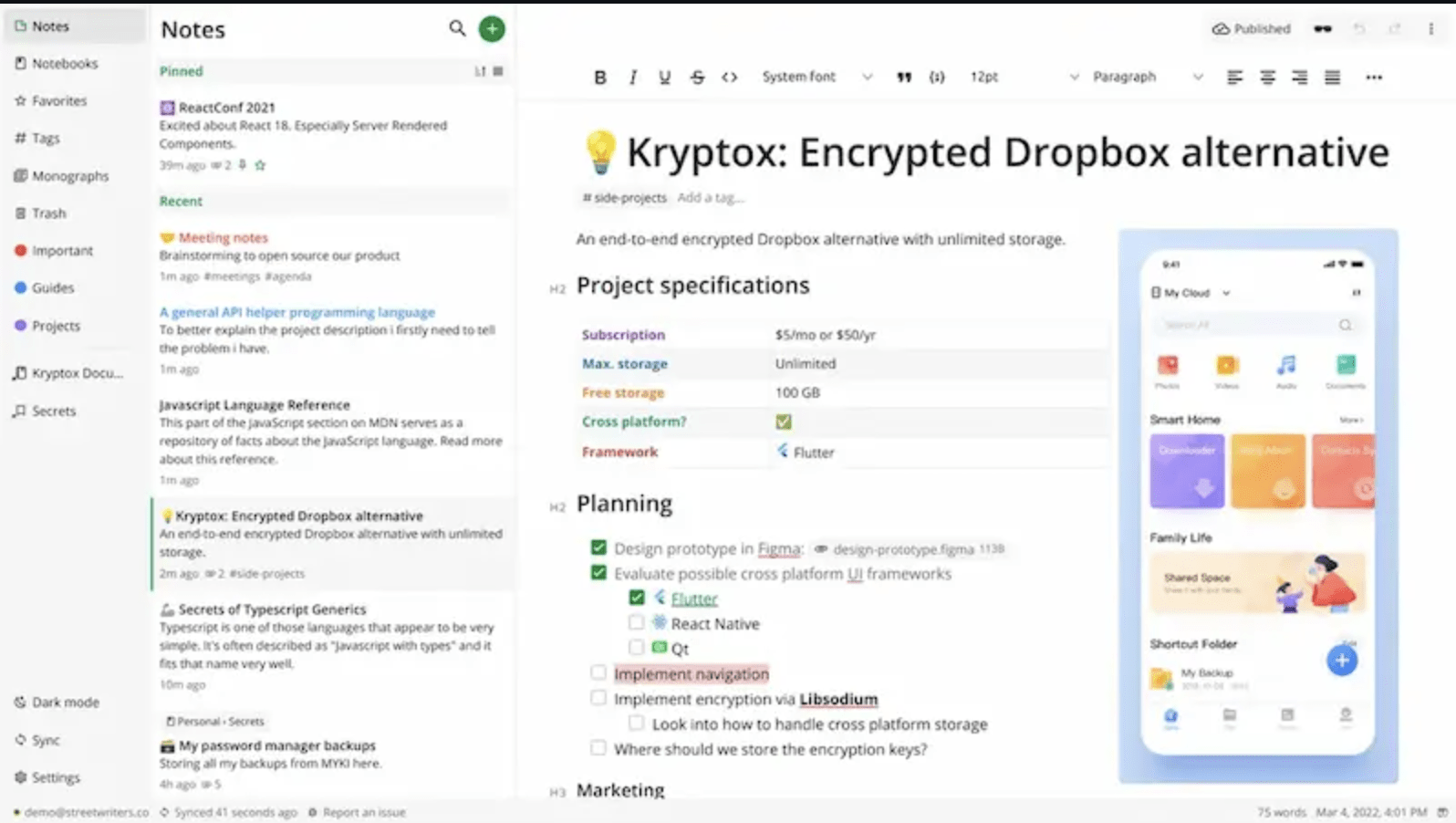The width and height of the screenshot is (1456, 823).
Task: Search notes with the magnifier icon
Action: (x=457, y=28)
